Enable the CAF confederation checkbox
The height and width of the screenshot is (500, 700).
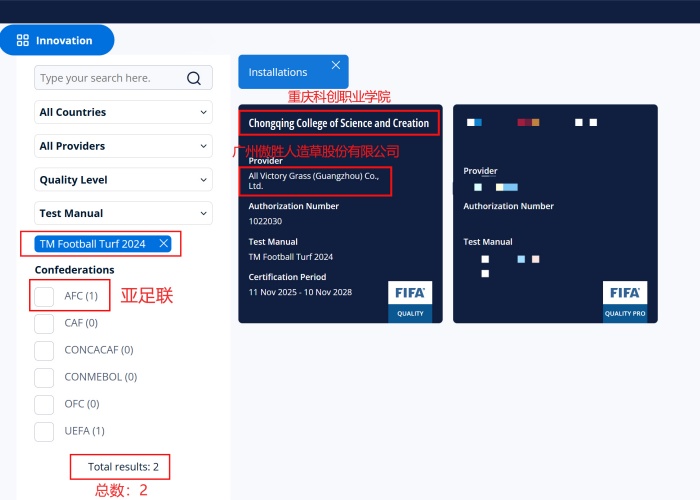point(44,323)
